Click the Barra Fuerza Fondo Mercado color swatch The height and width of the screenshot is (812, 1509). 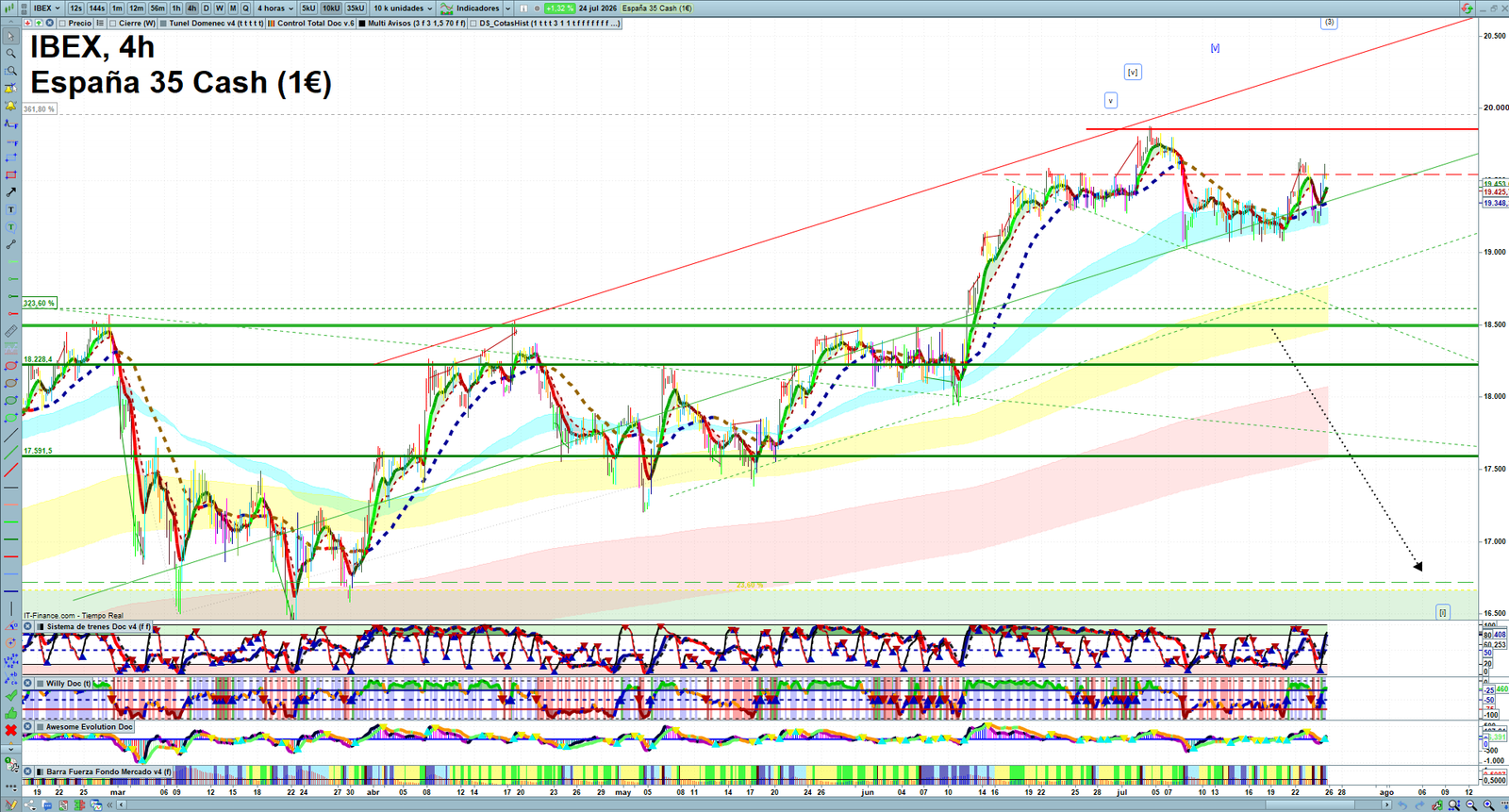click(x=40, y=771)
